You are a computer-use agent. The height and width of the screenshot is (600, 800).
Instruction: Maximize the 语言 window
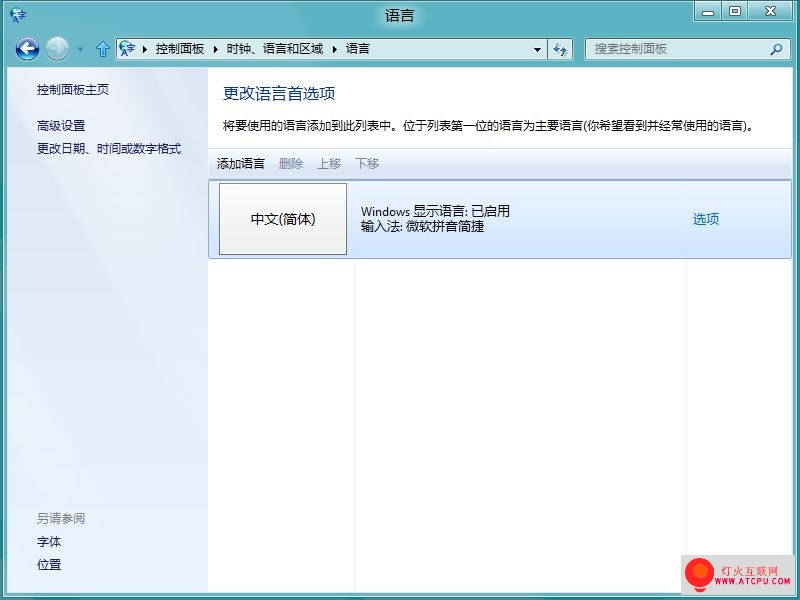(x=735, y=12)
